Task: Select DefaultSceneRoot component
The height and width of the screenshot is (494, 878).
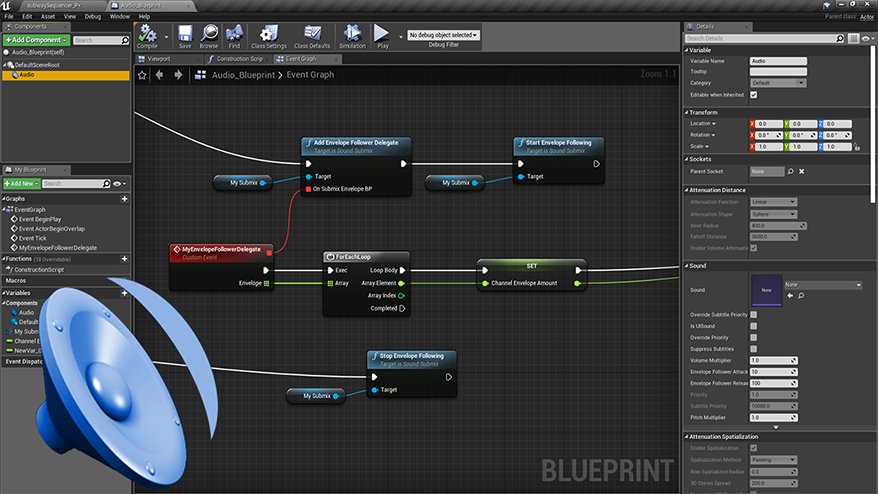Action: tap(37, 65)
